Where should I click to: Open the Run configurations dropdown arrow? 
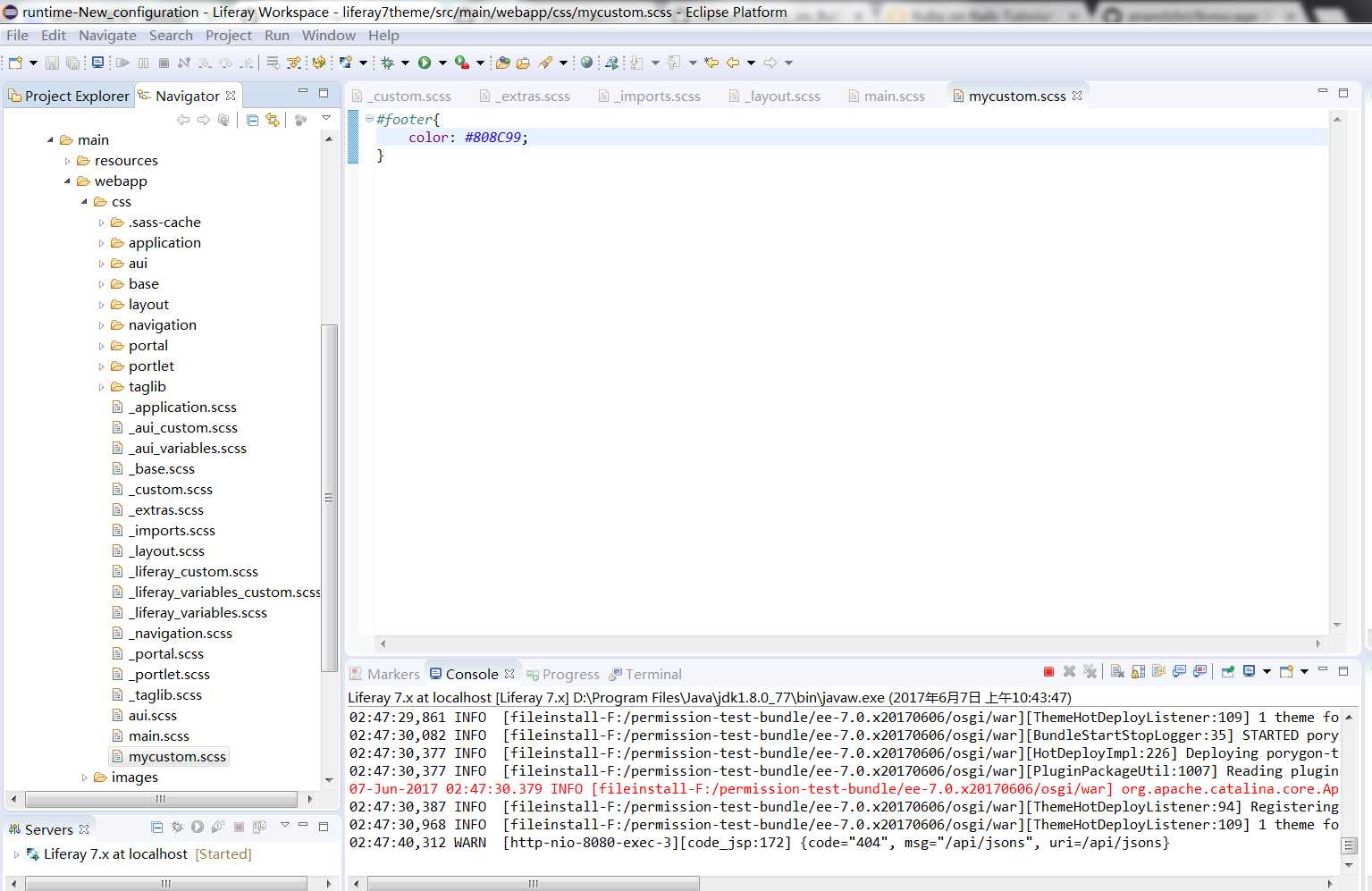(442, 63)
